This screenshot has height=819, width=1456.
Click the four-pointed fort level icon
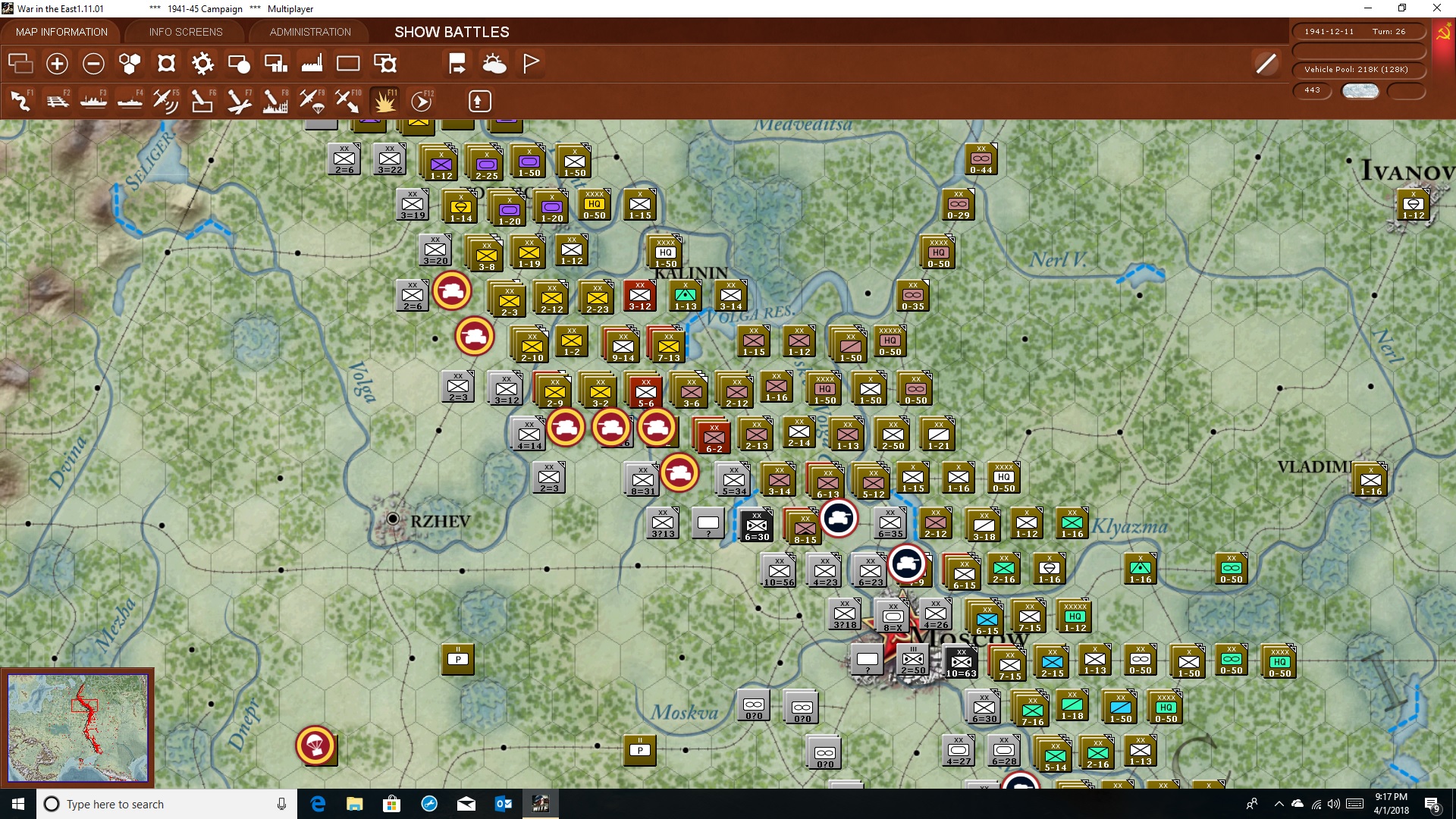pyautogui.click(x=166, y=64)
